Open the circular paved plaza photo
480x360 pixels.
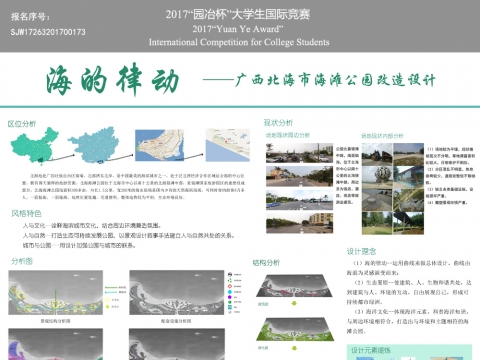tap(377, 200)
